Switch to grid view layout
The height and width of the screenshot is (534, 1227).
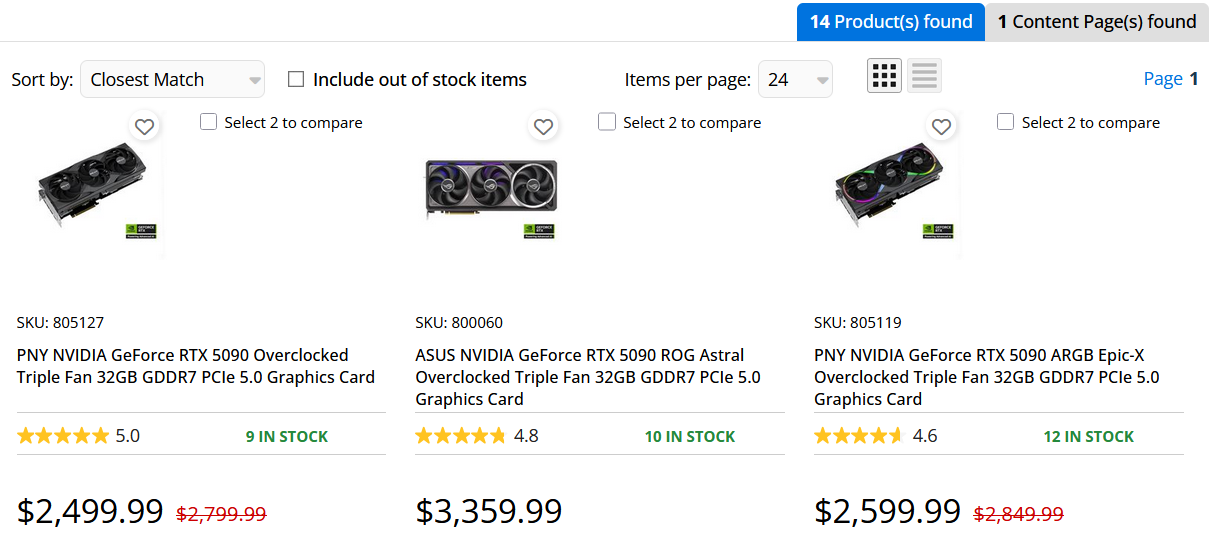click(884, 76)
